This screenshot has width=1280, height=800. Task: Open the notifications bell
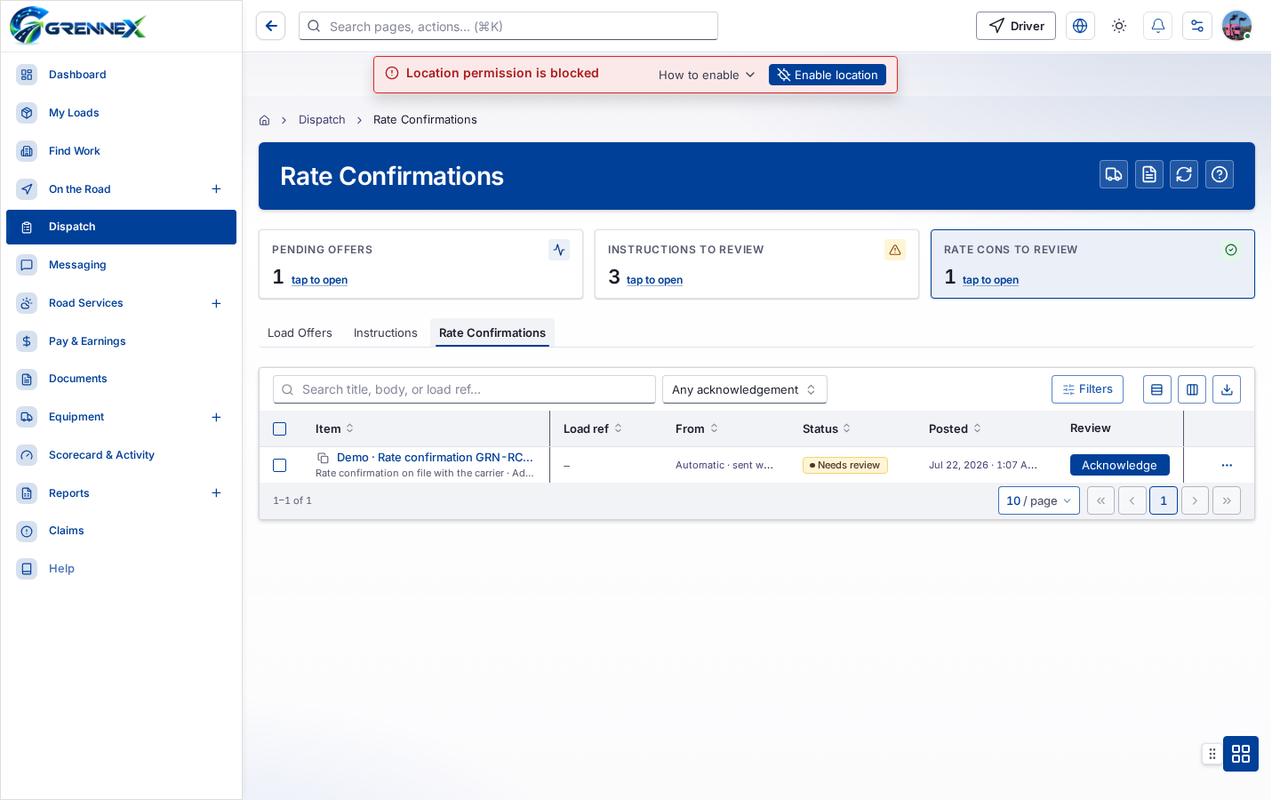[1158, 26]
